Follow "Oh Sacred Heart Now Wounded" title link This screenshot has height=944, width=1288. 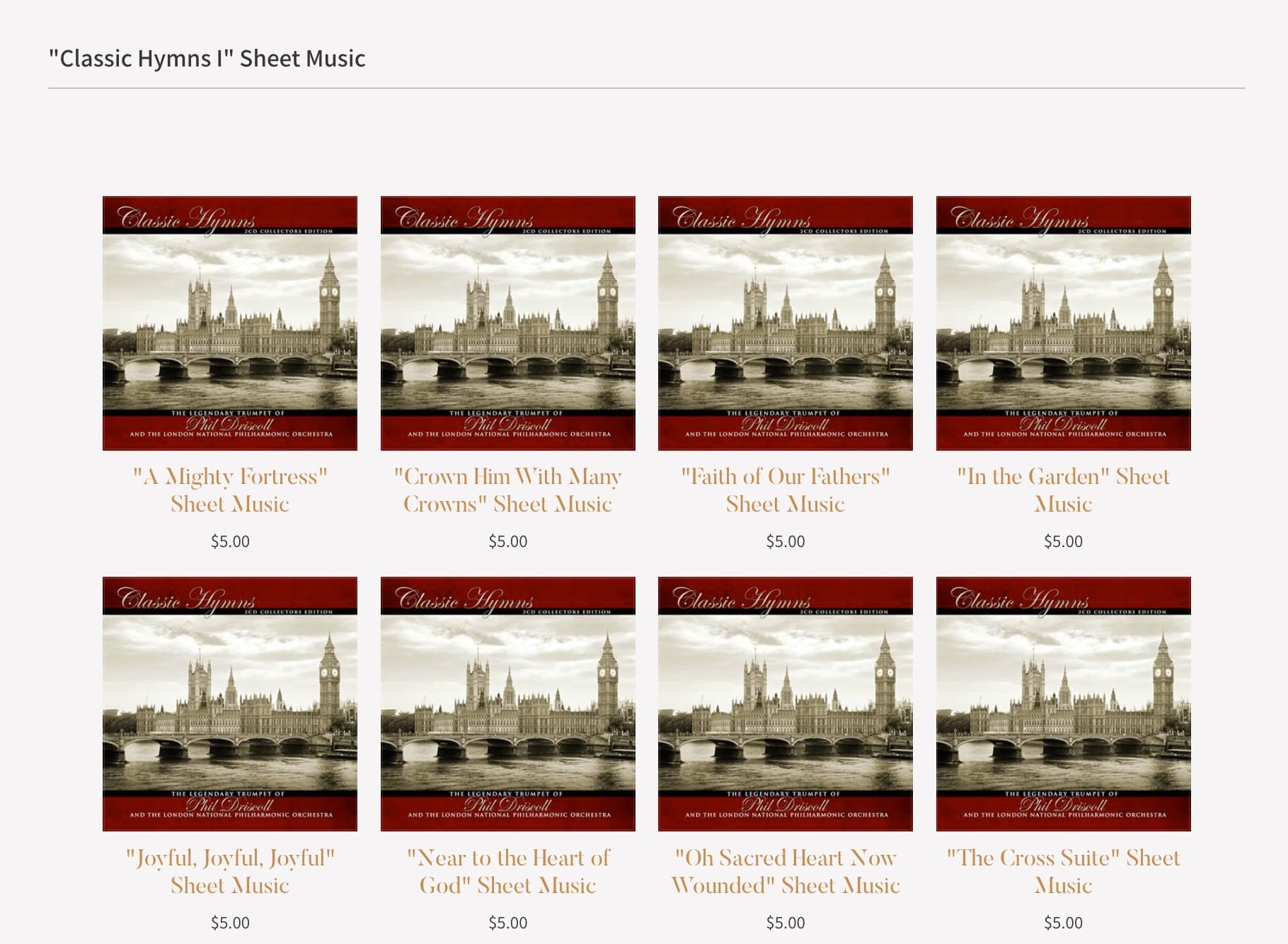pos(786,871)
